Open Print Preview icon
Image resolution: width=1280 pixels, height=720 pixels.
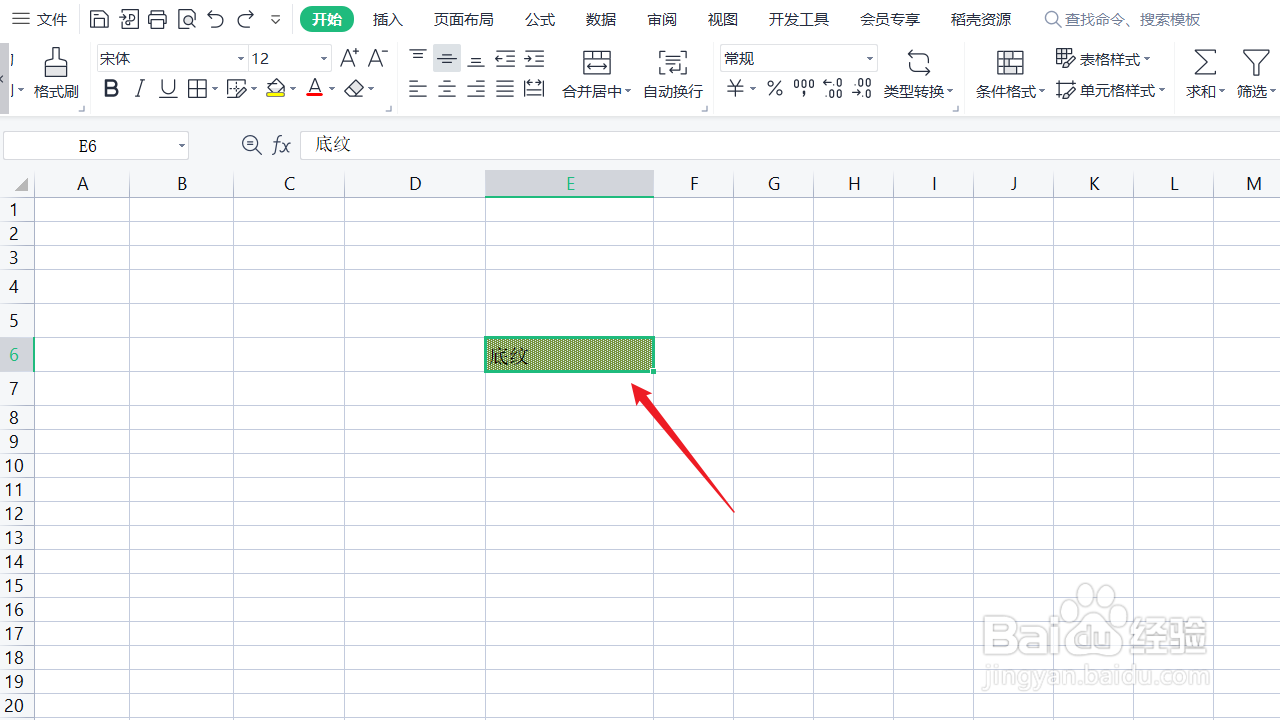tap(186, 19)
